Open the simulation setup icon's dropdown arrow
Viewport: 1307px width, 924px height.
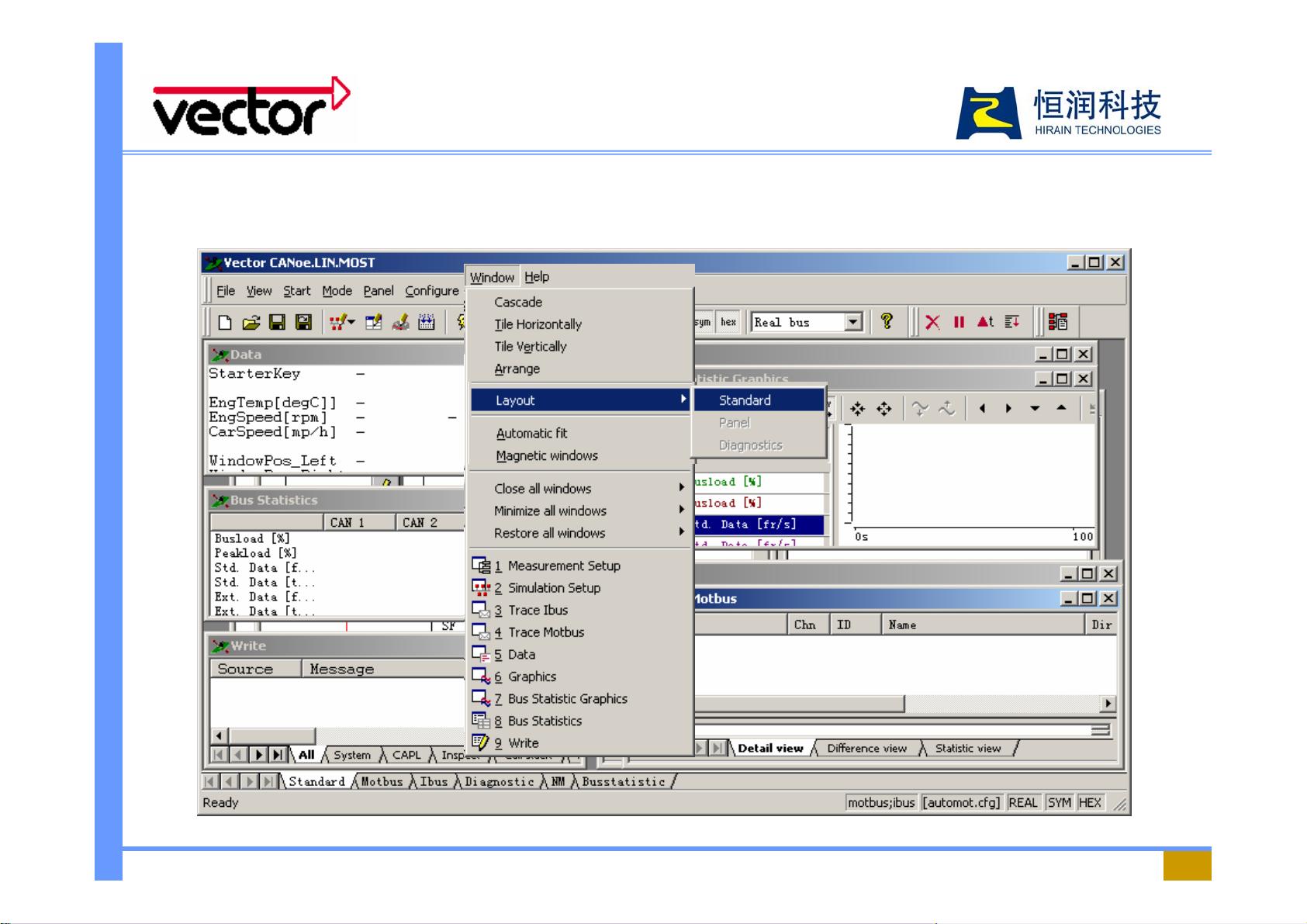[x=351, y=322]
